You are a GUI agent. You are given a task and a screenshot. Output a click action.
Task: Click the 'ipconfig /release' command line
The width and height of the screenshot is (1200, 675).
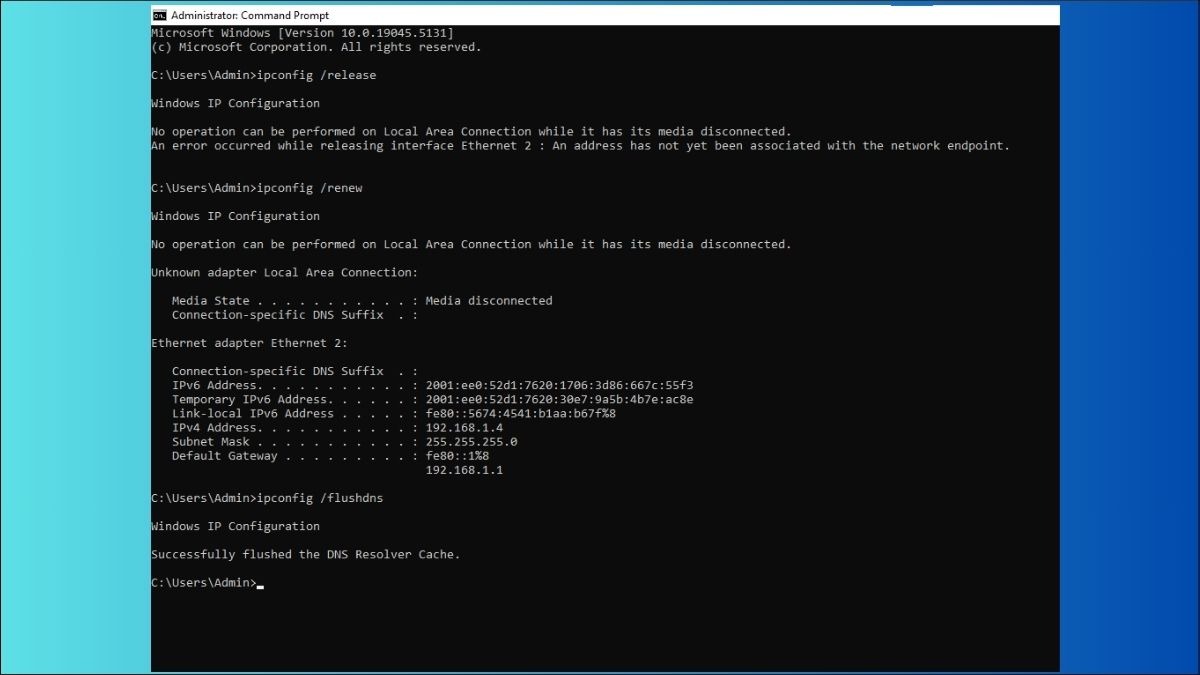pos(264,75)
